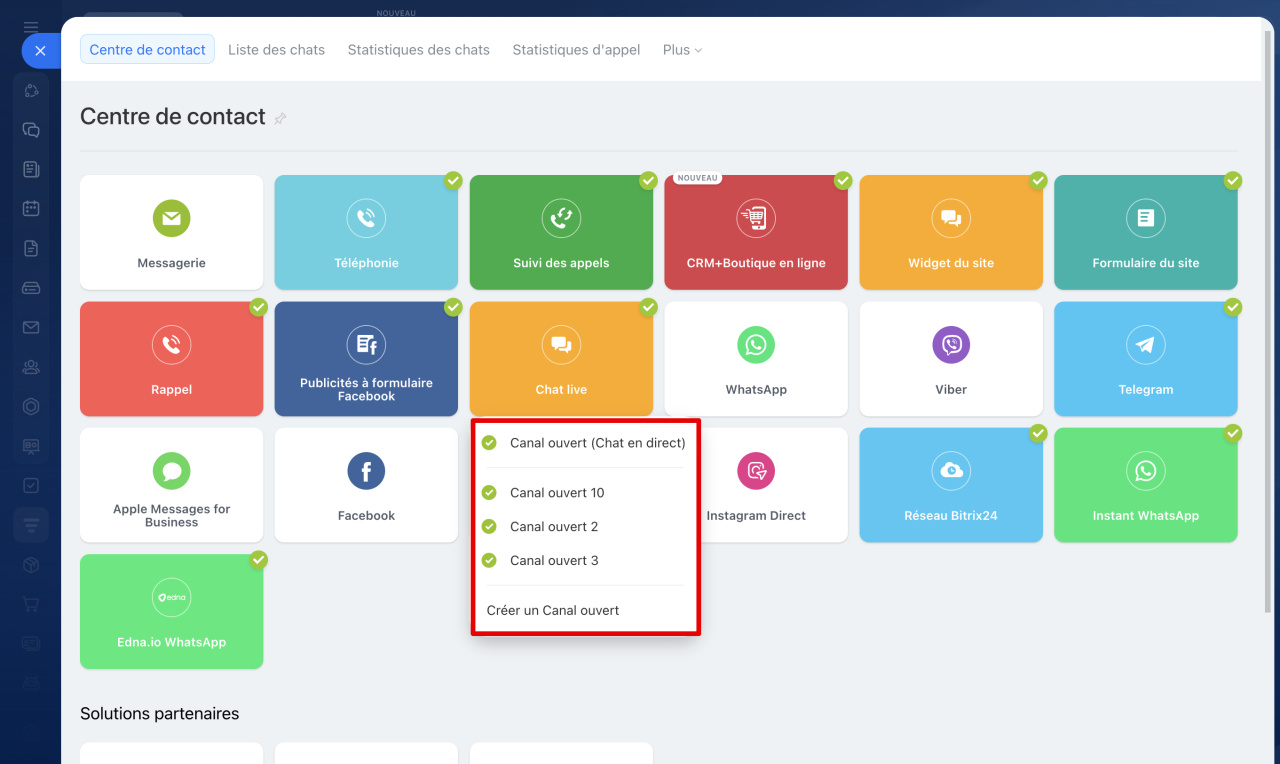
Task: Open the Instagram Direct tile
Action: coord(772,485)
